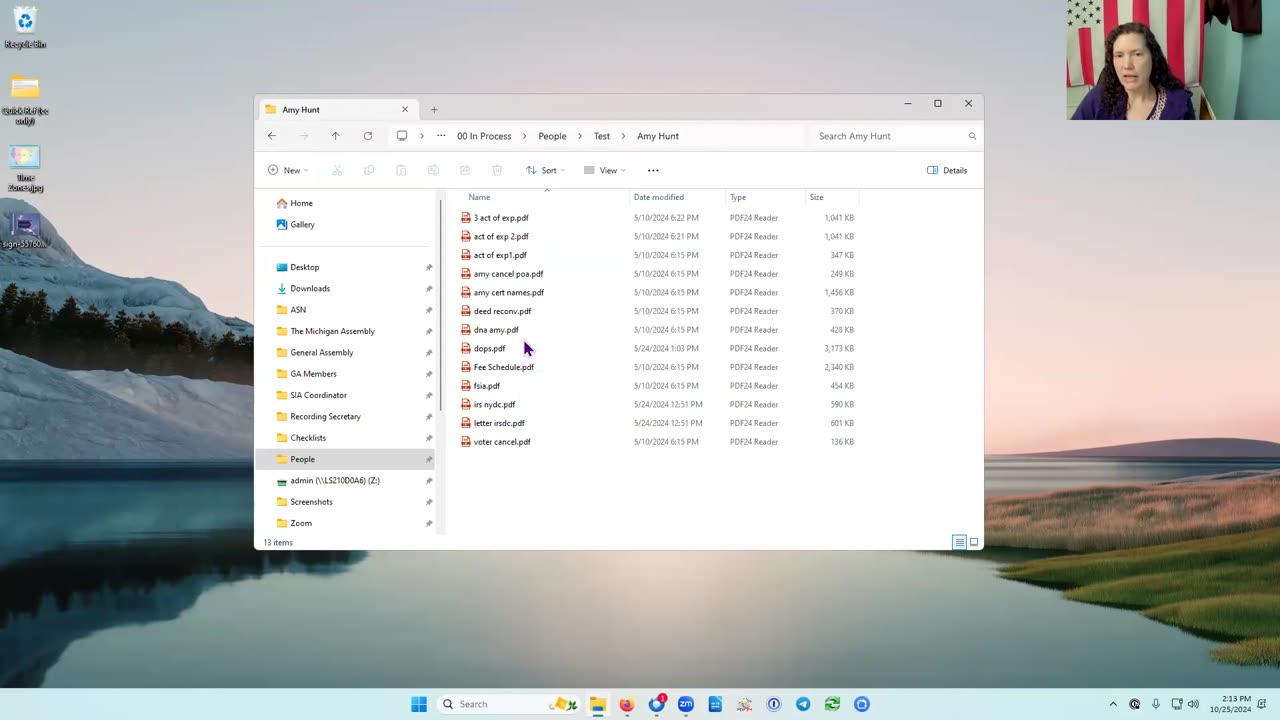Click 'Amy Hunt' breadcrumb
1280x720 pixels.
click(658, 136)
